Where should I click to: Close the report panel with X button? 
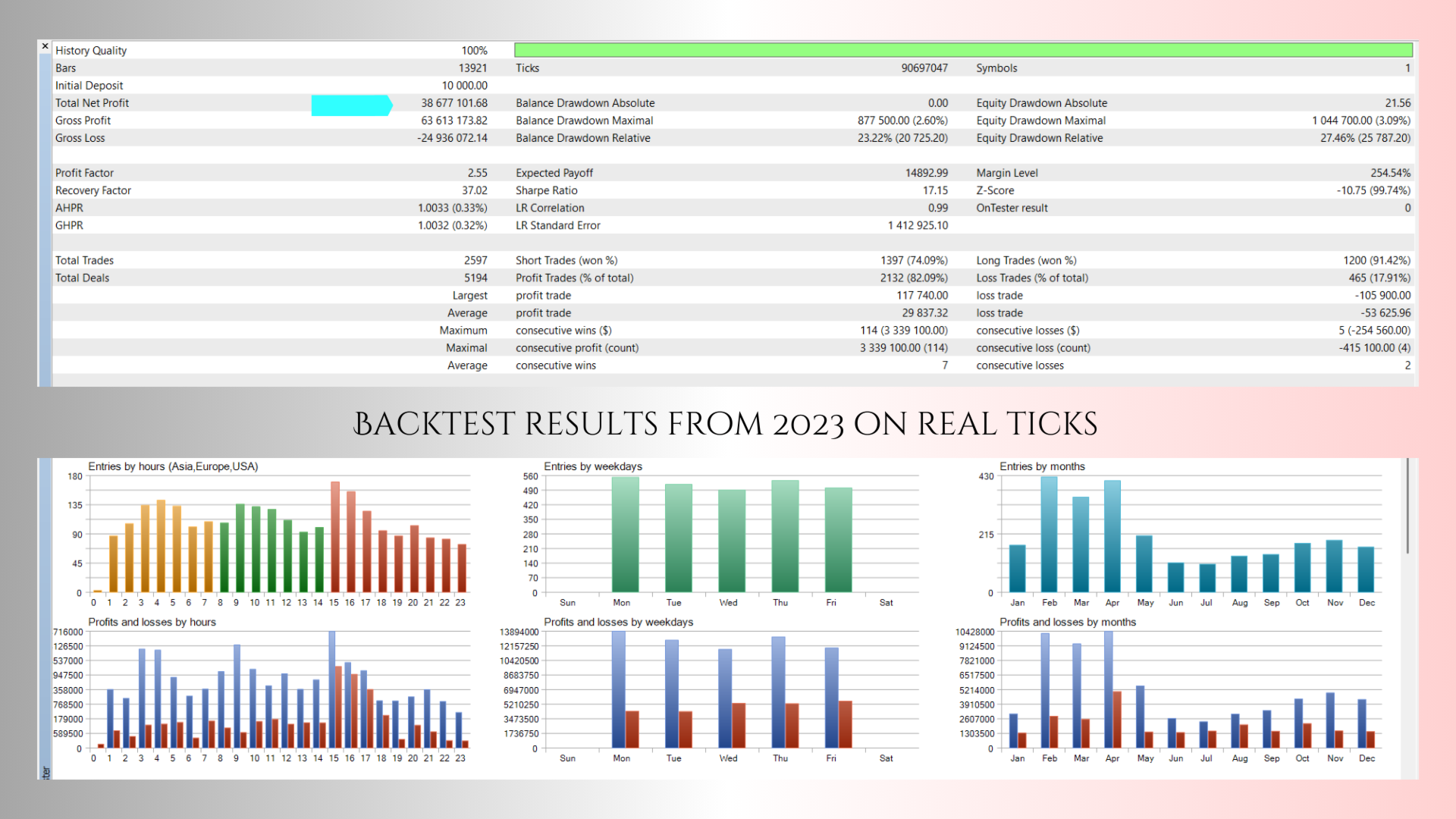click(x=45, y=46)
